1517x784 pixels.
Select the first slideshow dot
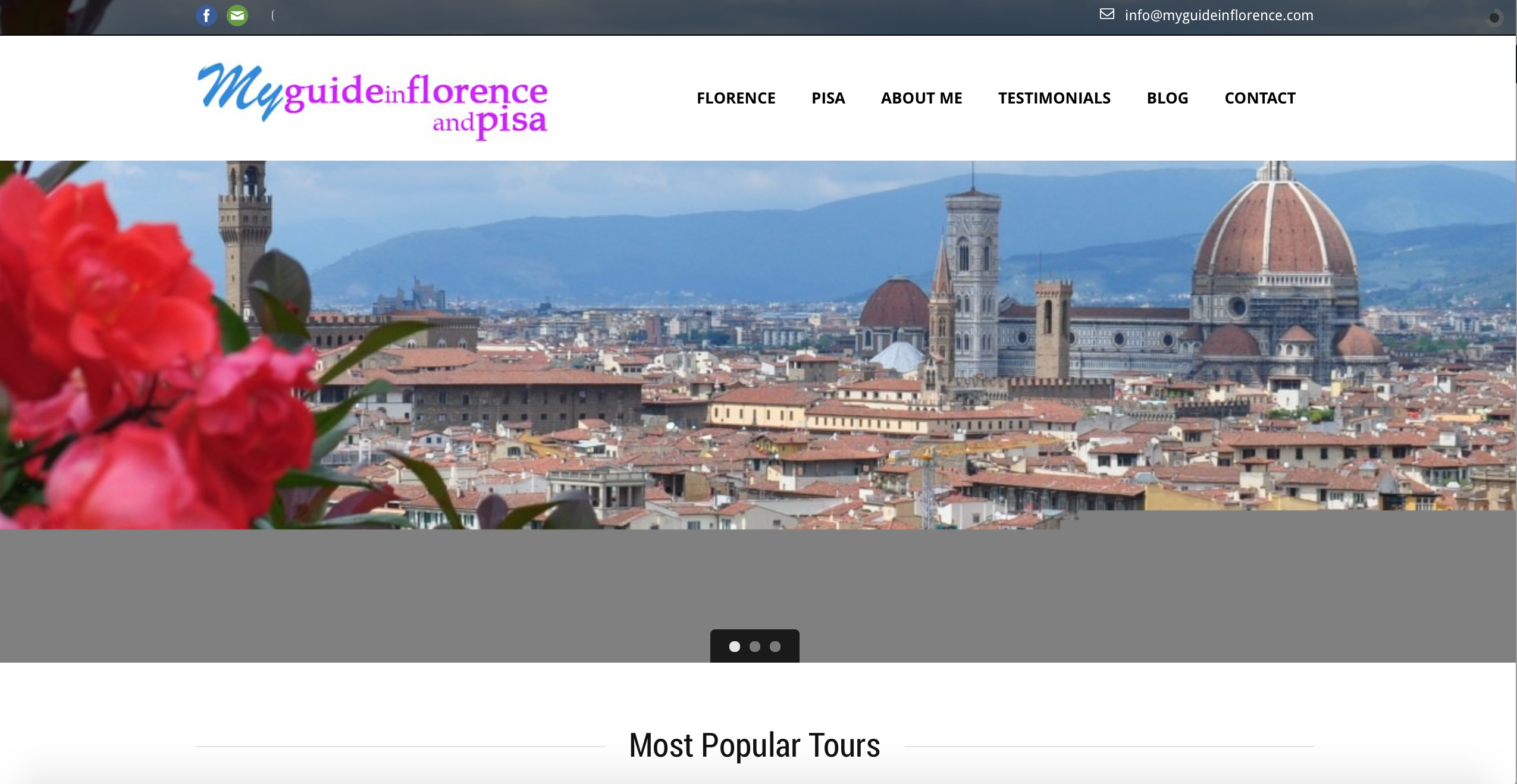click(735, 647)
